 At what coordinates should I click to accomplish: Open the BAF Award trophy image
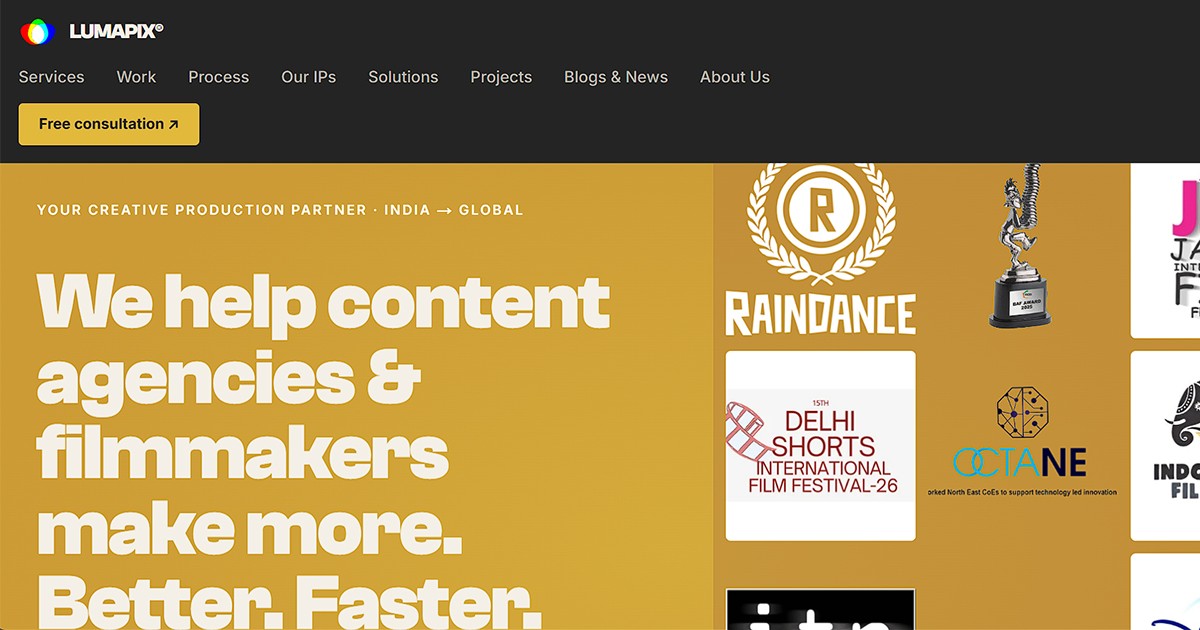1019,246
